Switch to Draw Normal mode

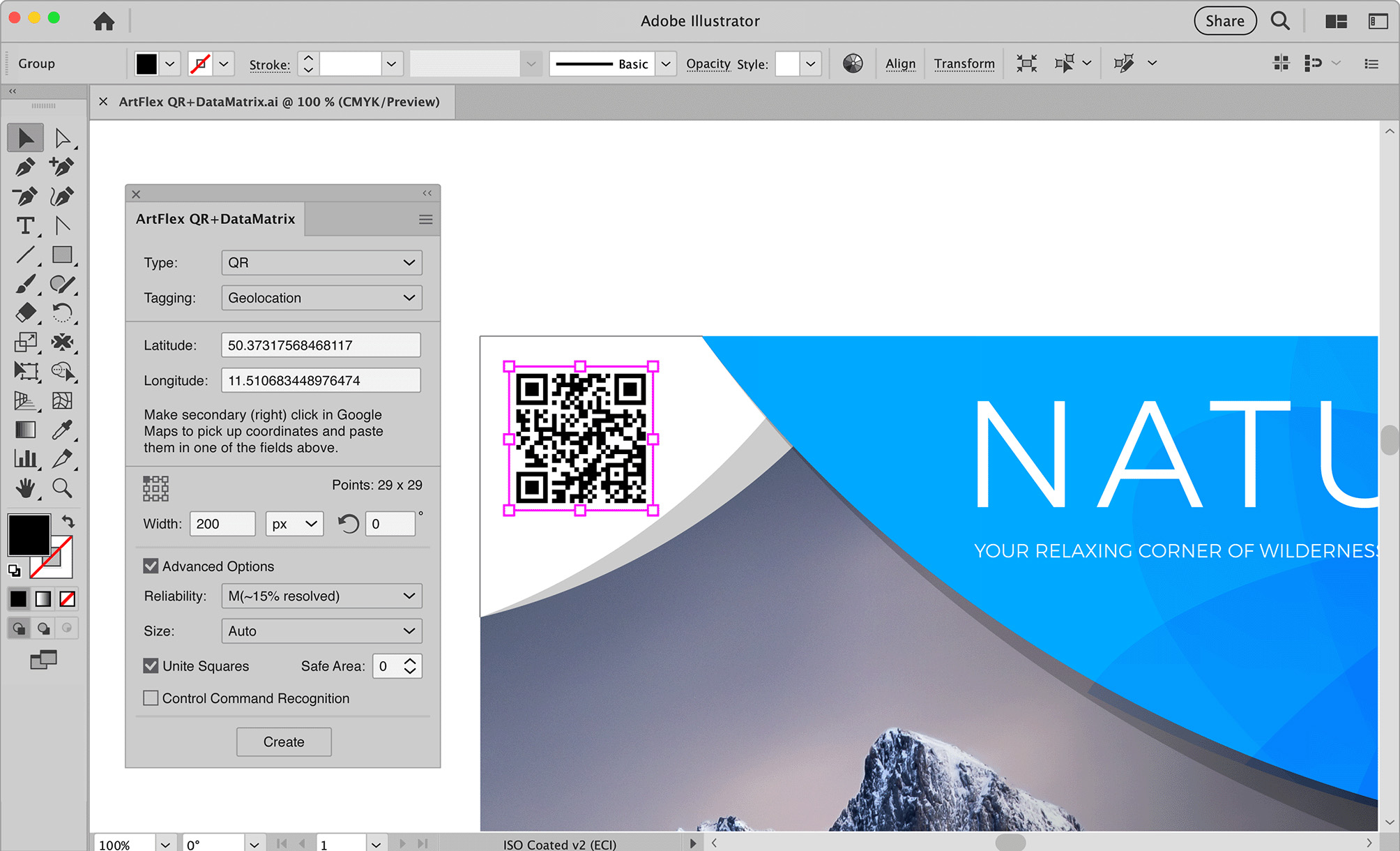tap(20, 628)
